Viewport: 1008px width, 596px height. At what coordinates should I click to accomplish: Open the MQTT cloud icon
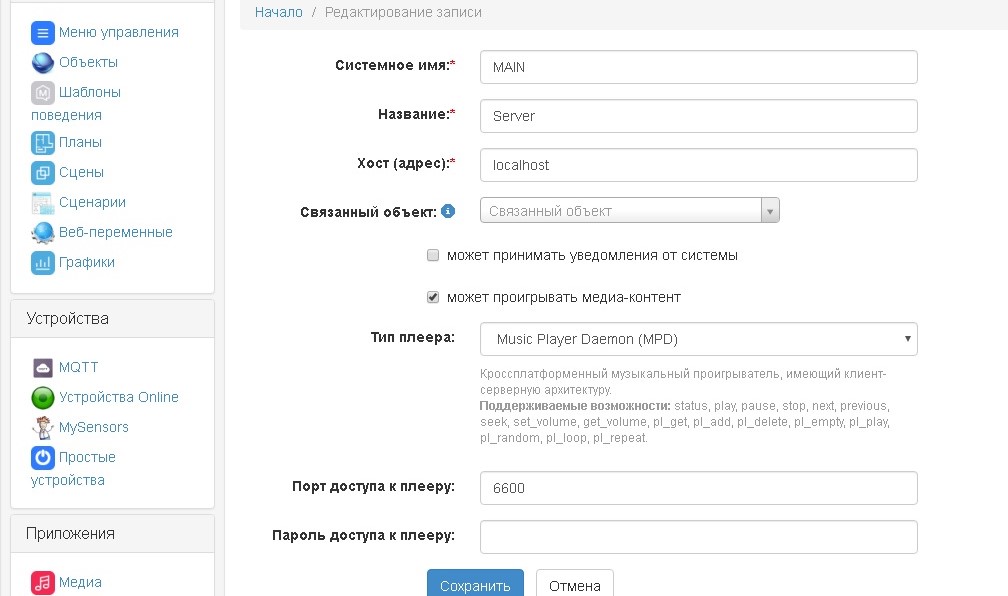coord(42,368)
